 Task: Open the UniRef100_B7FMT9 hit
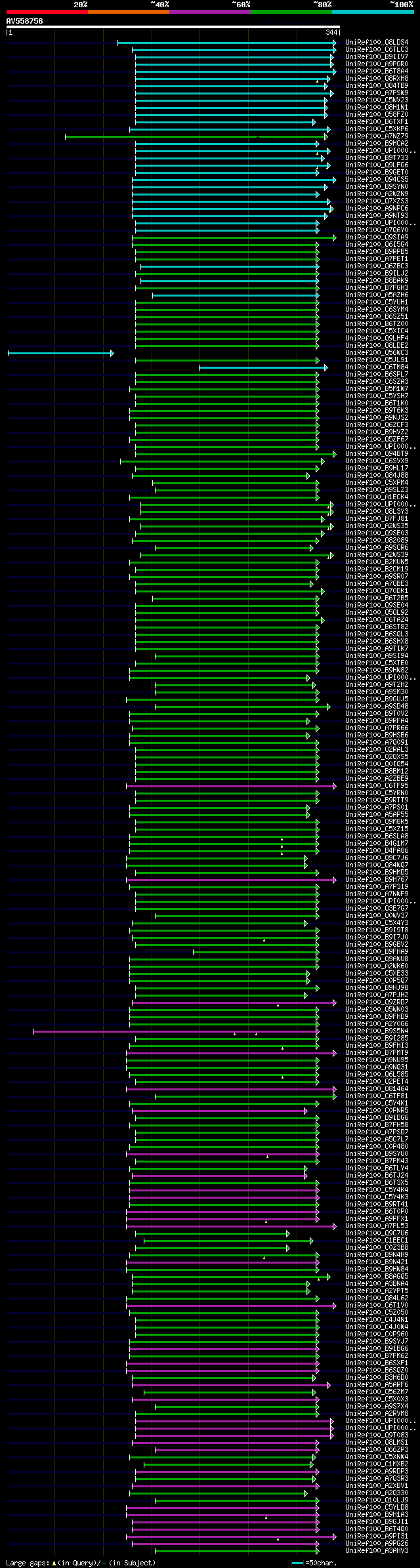coord(377,1053)
